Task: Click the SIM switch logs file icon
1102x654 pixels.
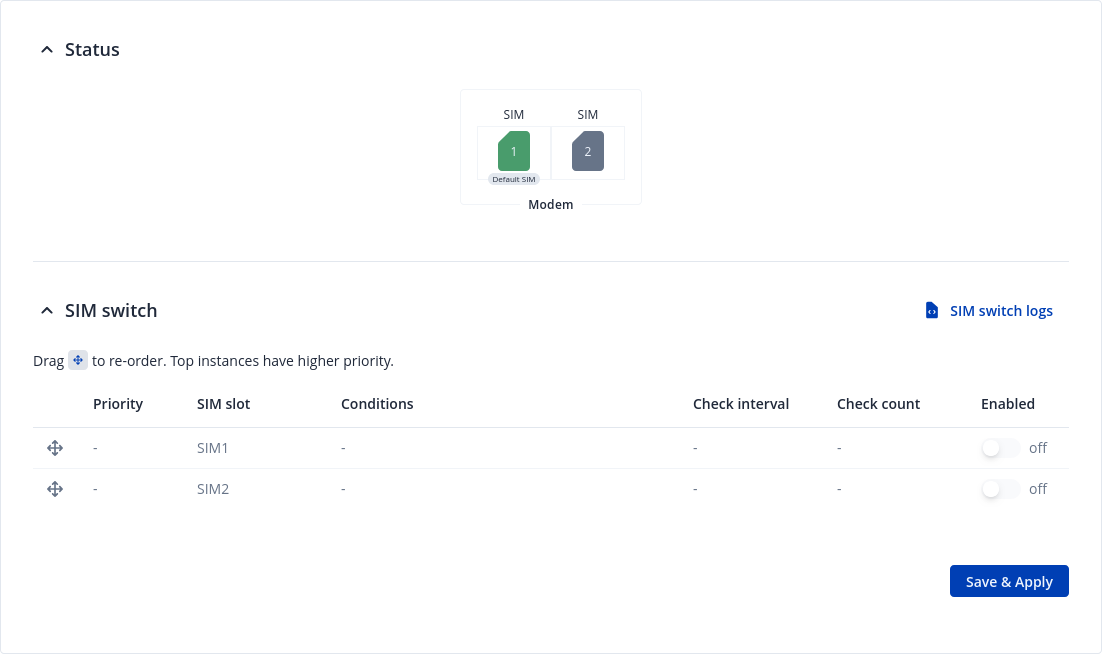Action: 932,311
